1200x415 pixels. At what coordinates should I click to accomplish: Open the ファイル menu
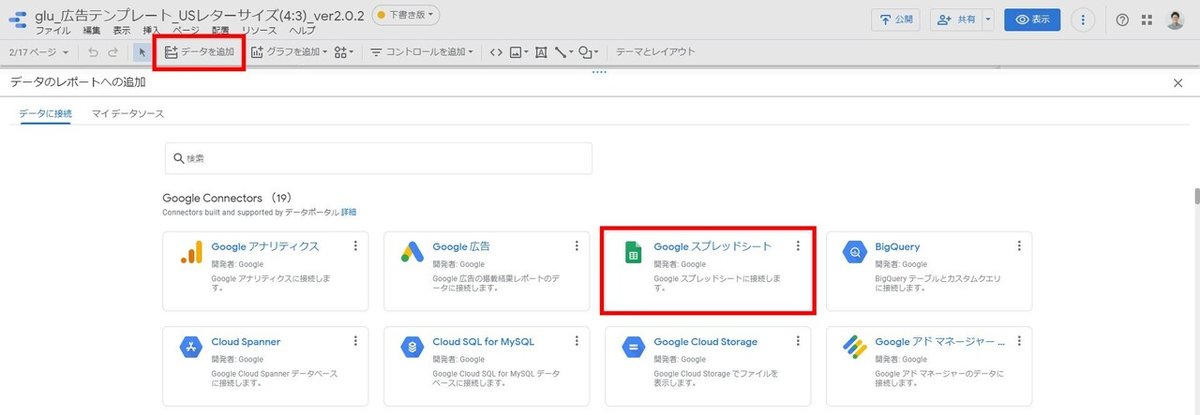click(52, 31)
